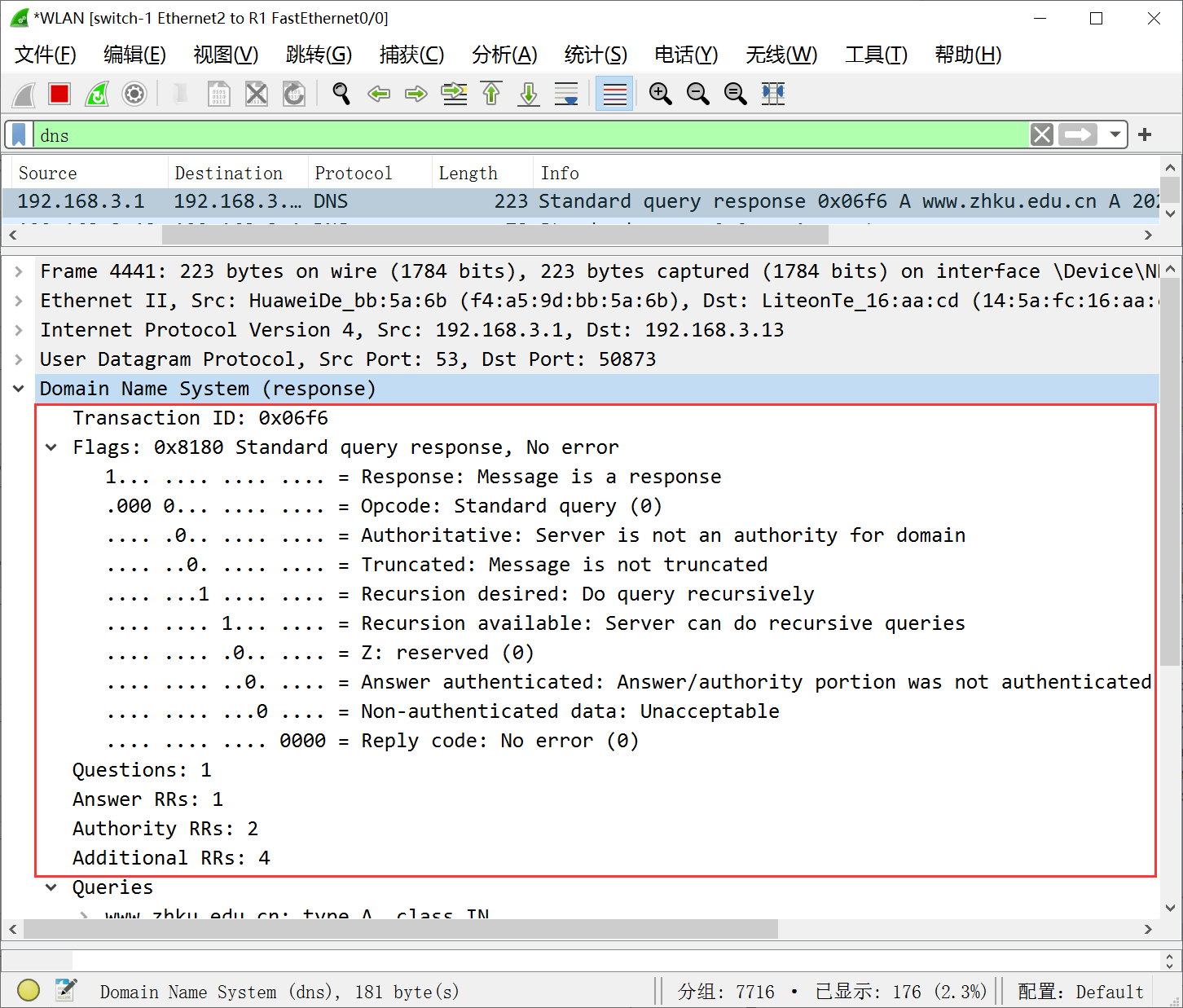This screenshot has height=1008, width=1183.
Task: Jump to last packet icon
Action: pyautogui.click(x=529, y=95)
